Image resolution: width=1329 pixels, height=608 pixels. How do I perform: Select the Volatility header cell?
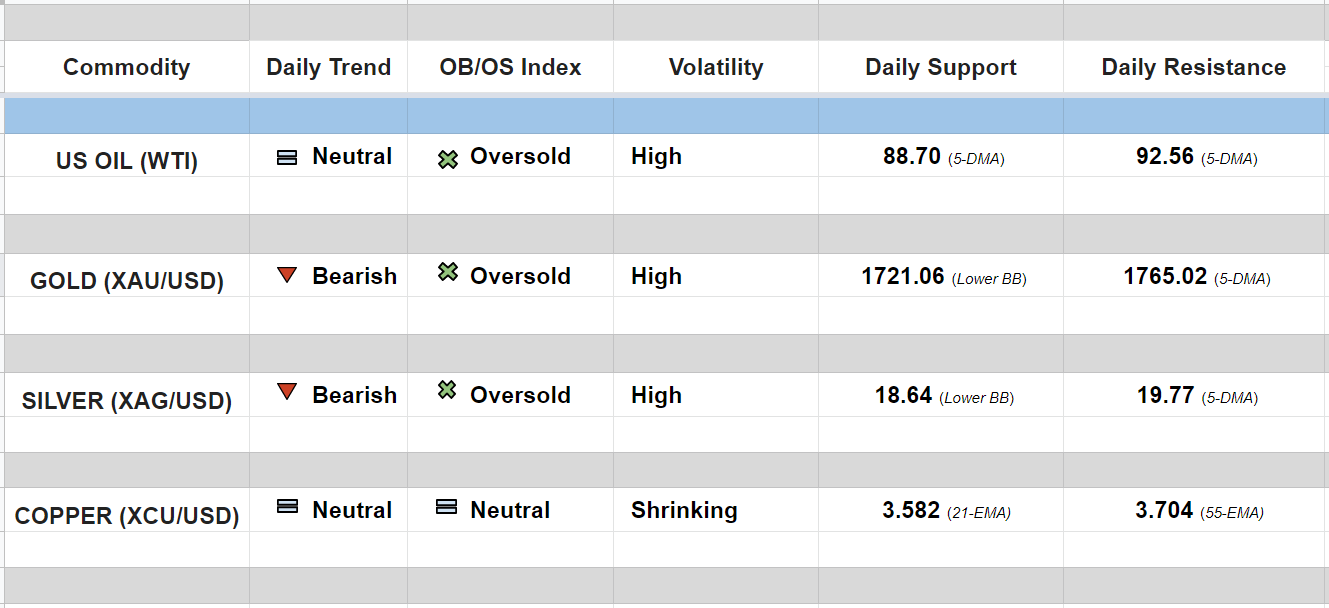pos(715,67)
